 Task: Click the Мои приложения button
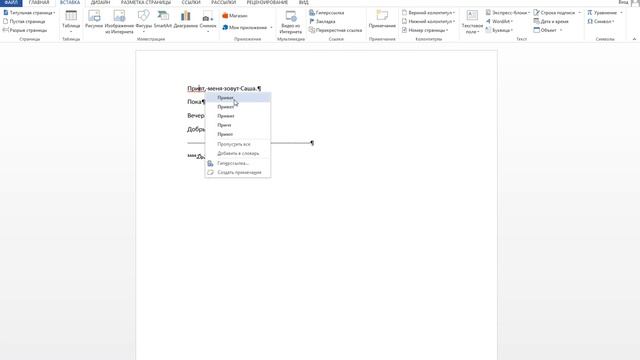pos(244,27)
